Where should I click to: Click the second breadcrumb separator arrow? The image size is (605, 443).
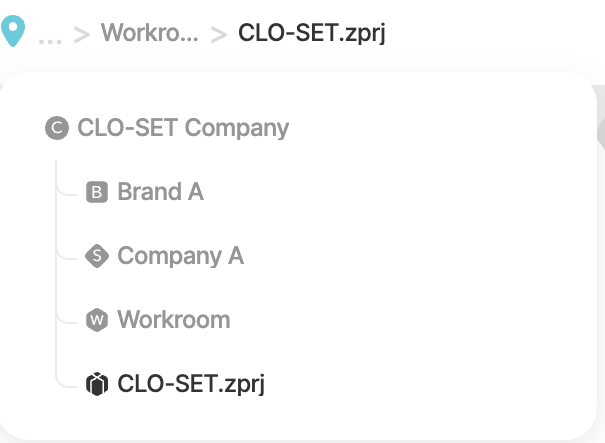219,34
